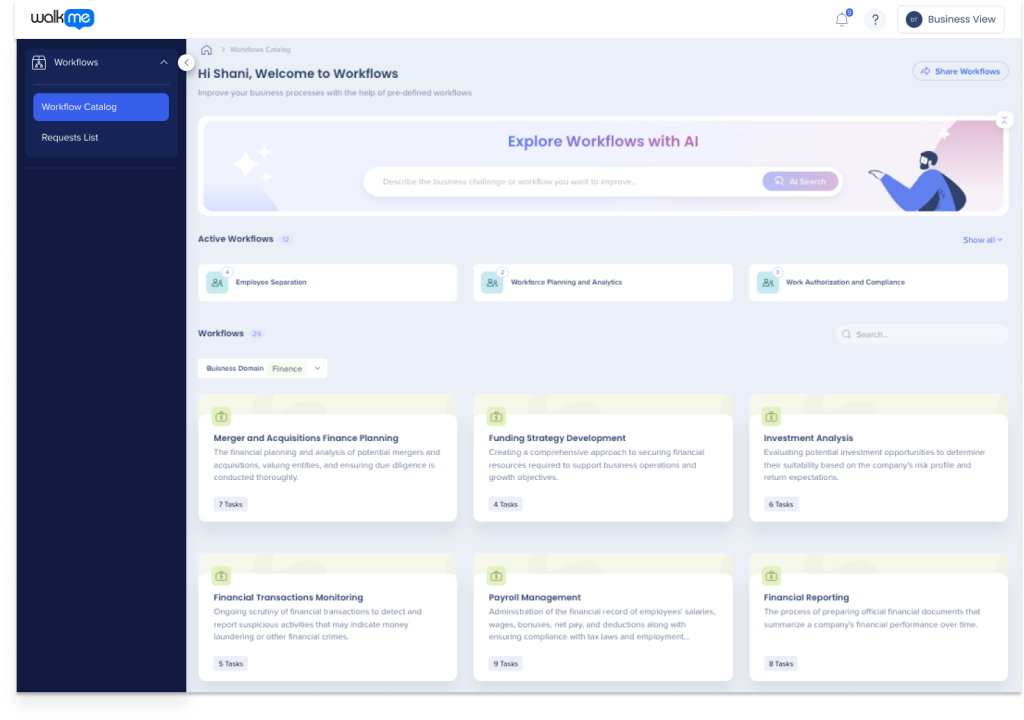This screenshot has height=720, width=1024.
Task: Click the Workforce Planning and Analytics icon
Action: tap(492, 283)
